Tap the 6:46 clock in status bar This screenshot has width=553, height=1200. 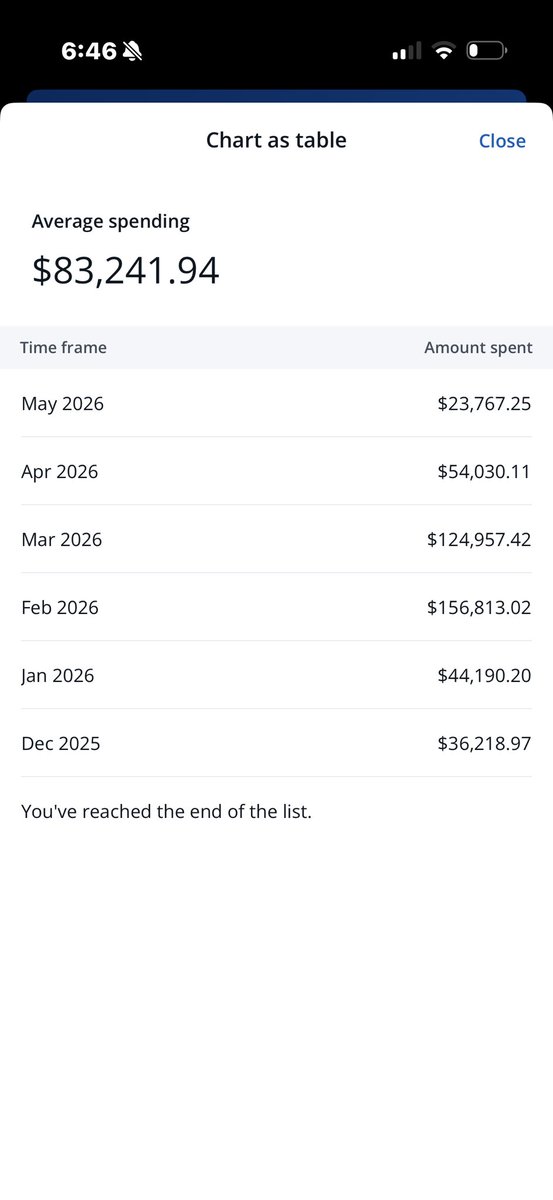tap(89, 51)
